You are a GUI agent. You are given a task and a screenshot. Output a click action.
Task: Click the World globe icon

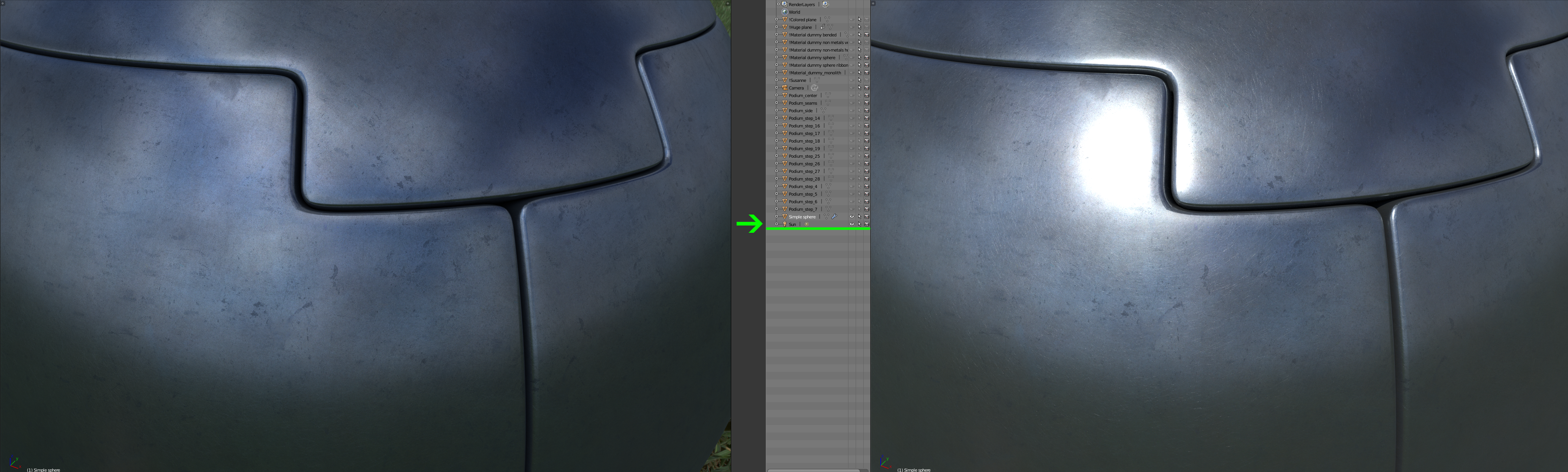(785, 12)
